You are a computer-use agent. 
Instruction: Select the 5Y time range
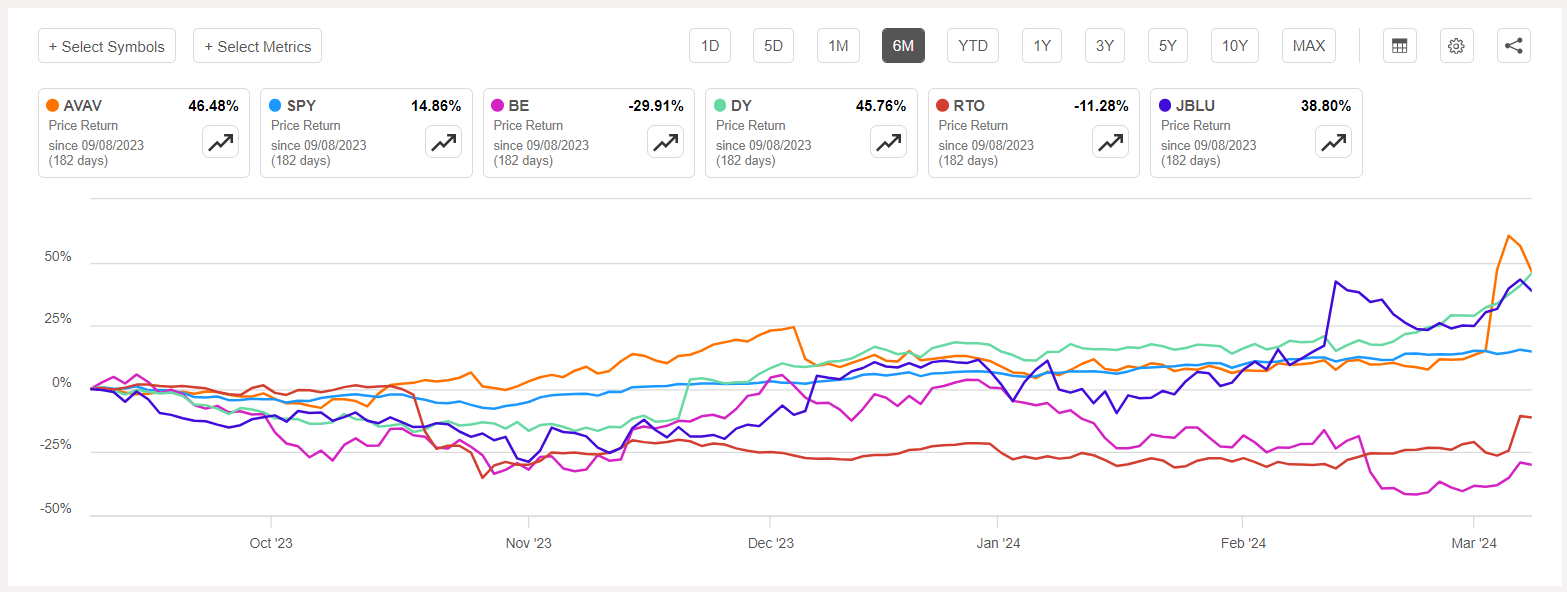coord(1168,46)
